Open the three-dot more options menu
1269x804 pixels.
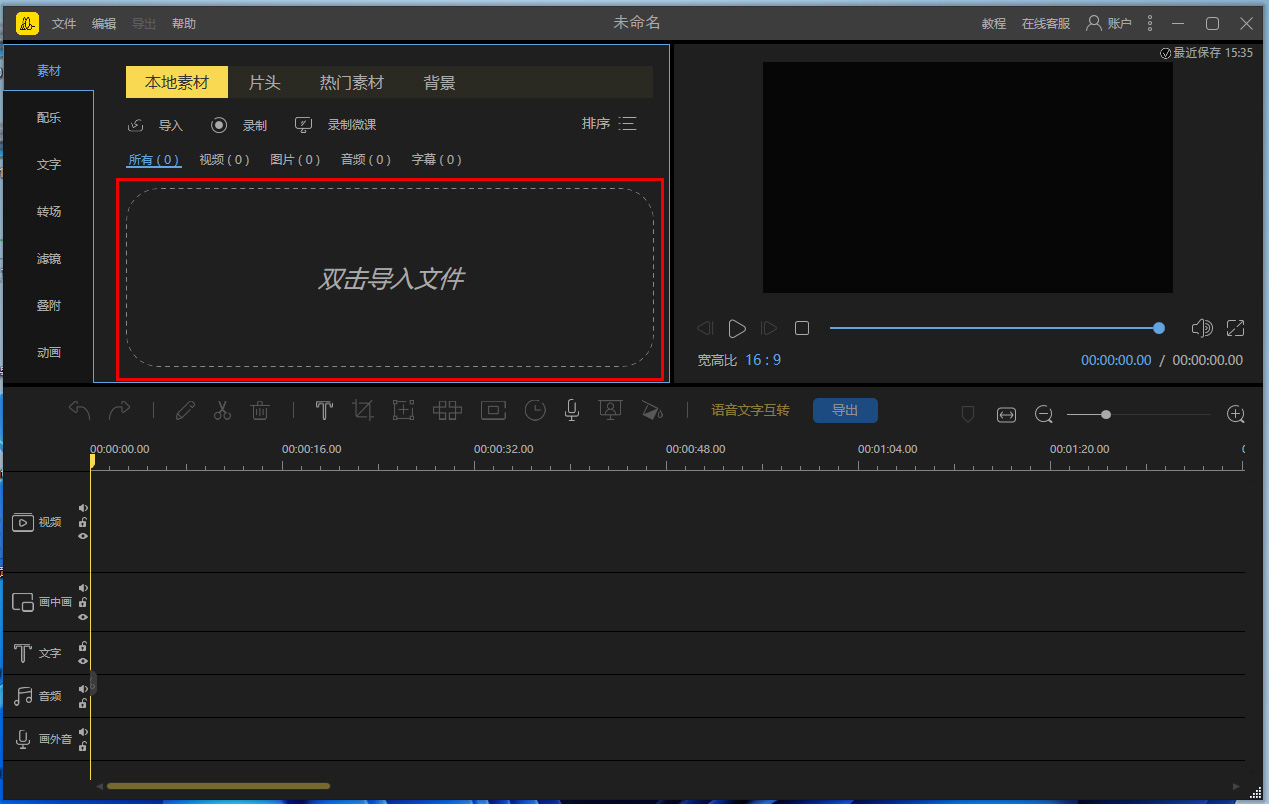1150,23
